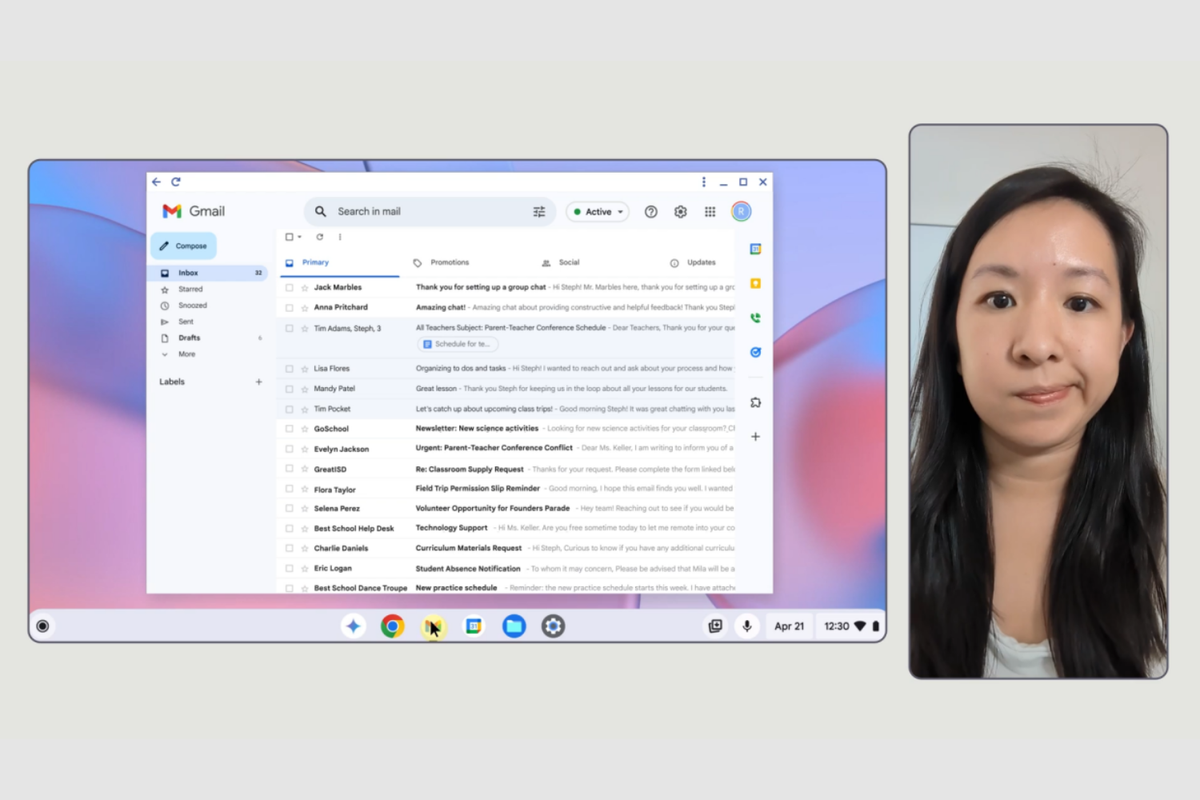Viewport: 1200px width, 800px height.
Task: Tick checkbox for Anna Pritchard email
Action: coord(289,307)
